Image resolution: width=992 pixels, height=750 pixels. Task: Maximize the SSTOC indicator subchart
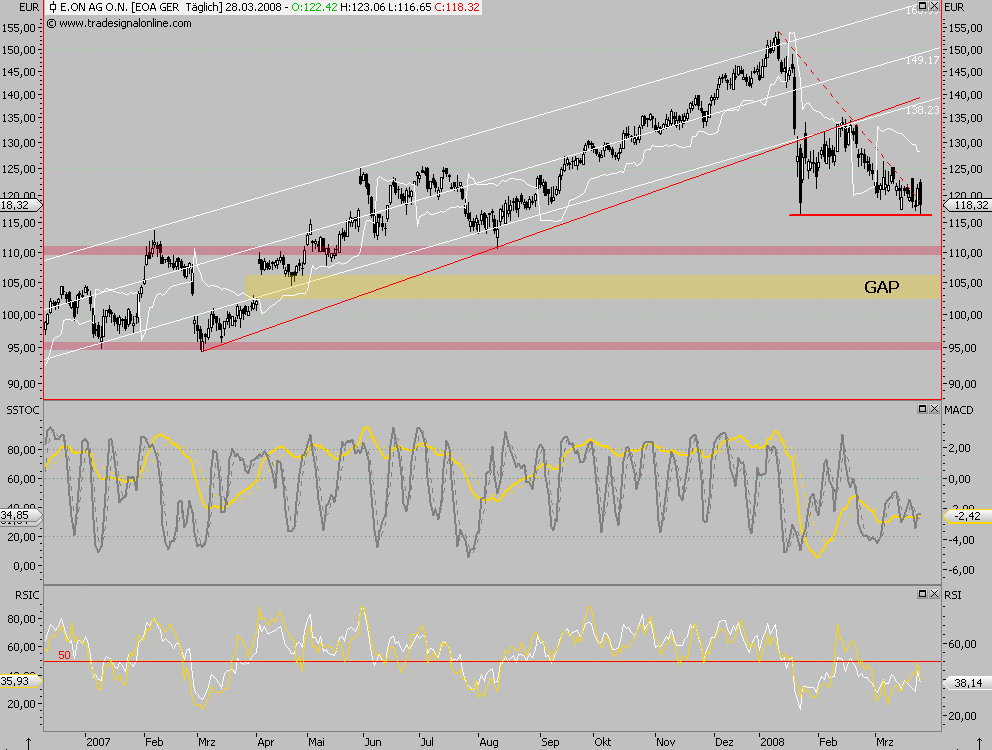click(x=921, y=409)
